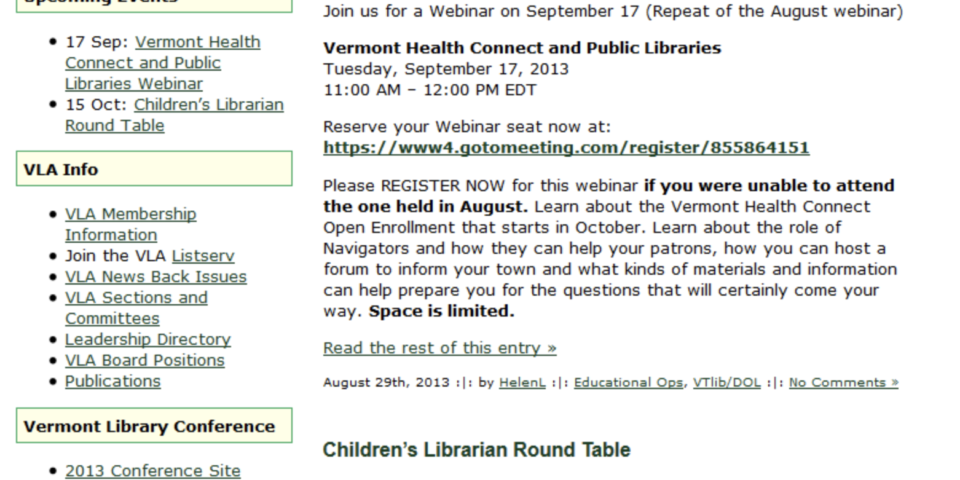Open Children's Librarian Round Table event link
The image size is (960, 480).
(x=208, y=105)
